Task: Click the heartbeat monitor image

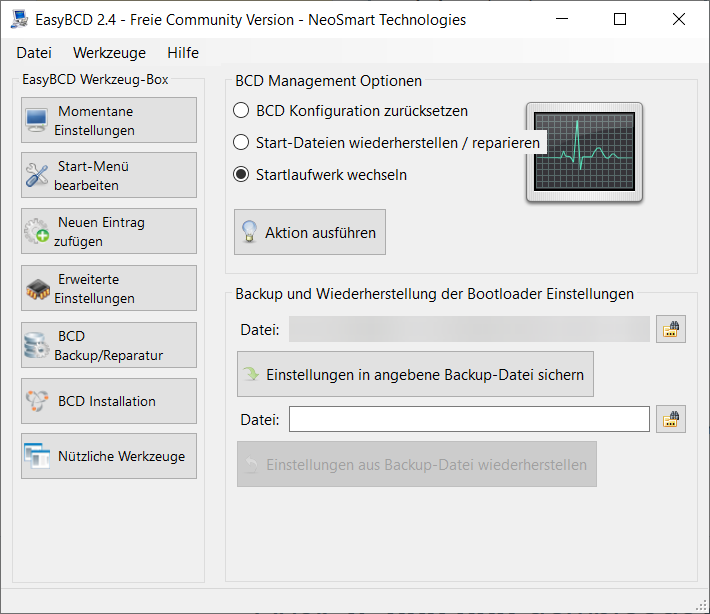Action: tap(584, 152)
